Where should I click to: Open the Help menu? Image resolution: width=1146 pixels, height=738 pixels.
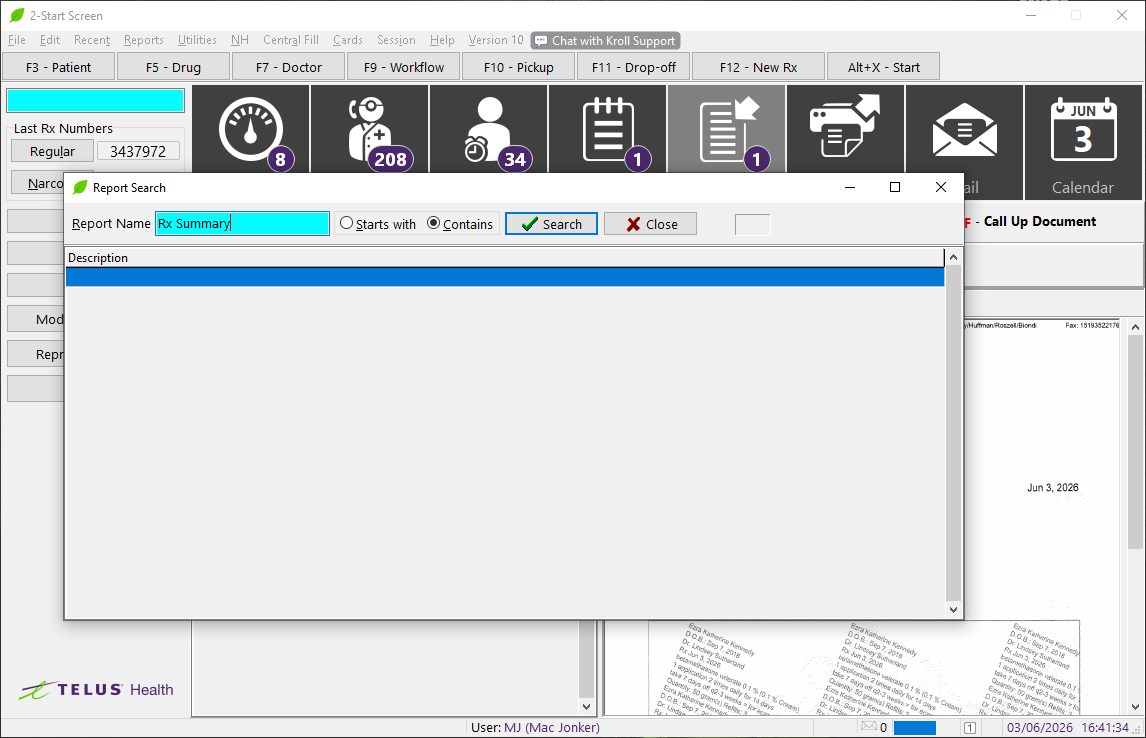442,40
